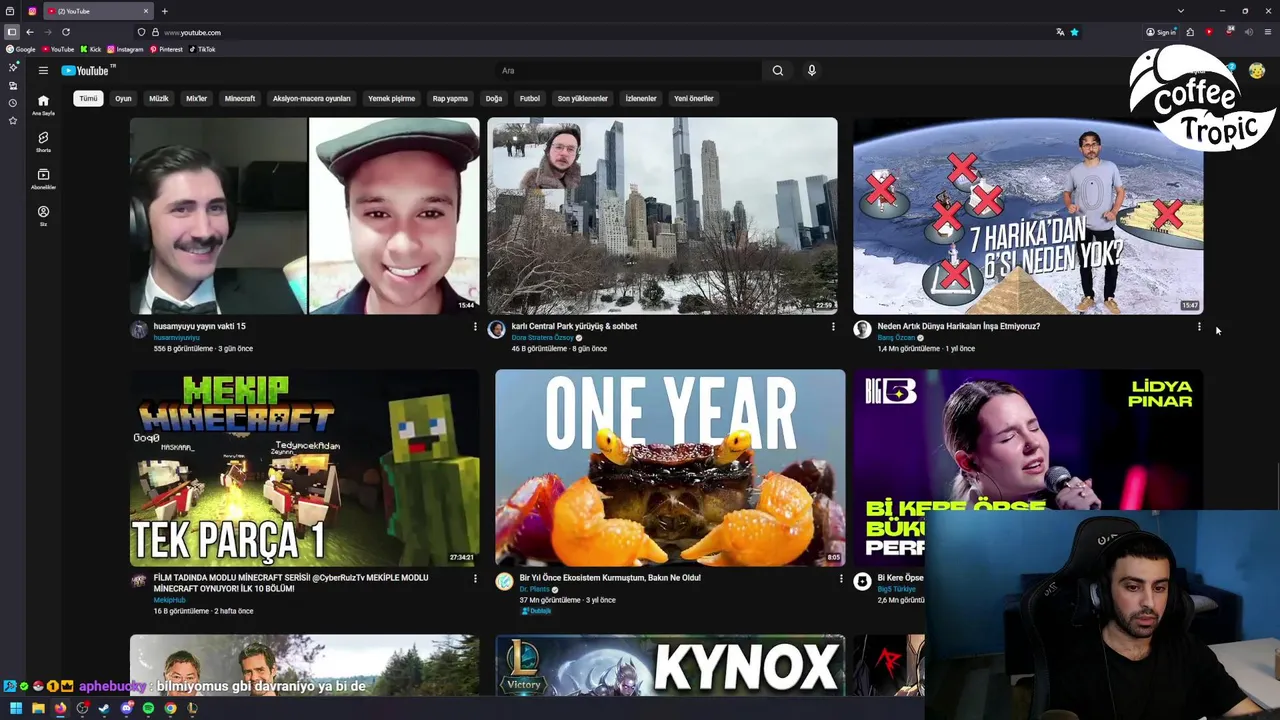The height and width of the screenshot is (720, 1280).
Task: Select the Minecraft filter chip
Action: coord(240,98)
